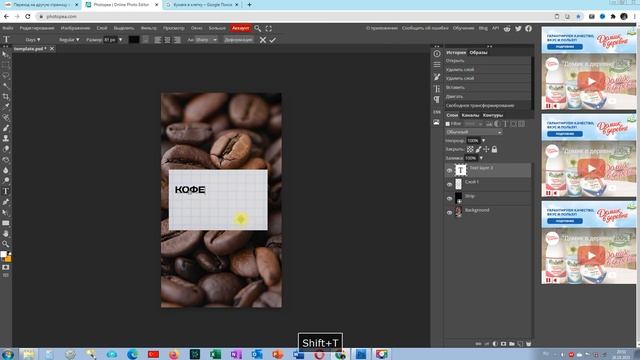The height and width of the screenshot is (360, 640).
Task: Select the Gradient tool
Action: (6, 160)
